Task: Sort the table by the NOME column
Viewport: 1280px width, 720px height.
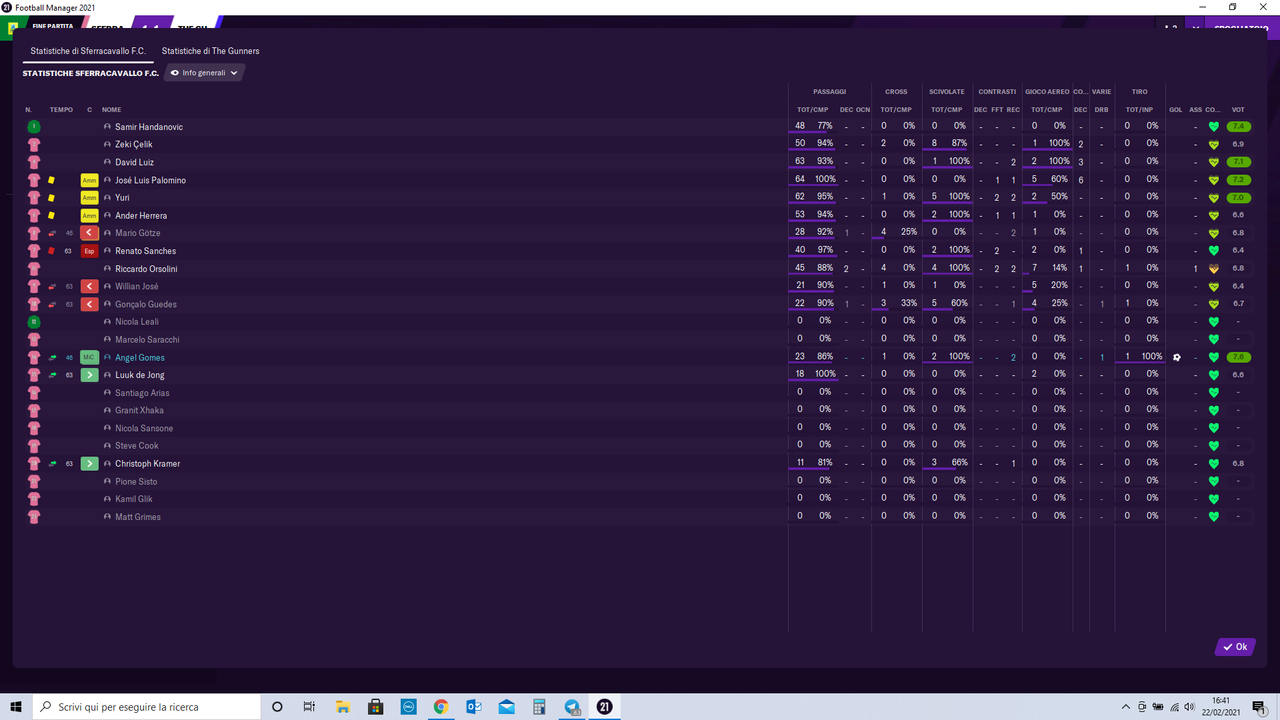Action: coord(111,110)
